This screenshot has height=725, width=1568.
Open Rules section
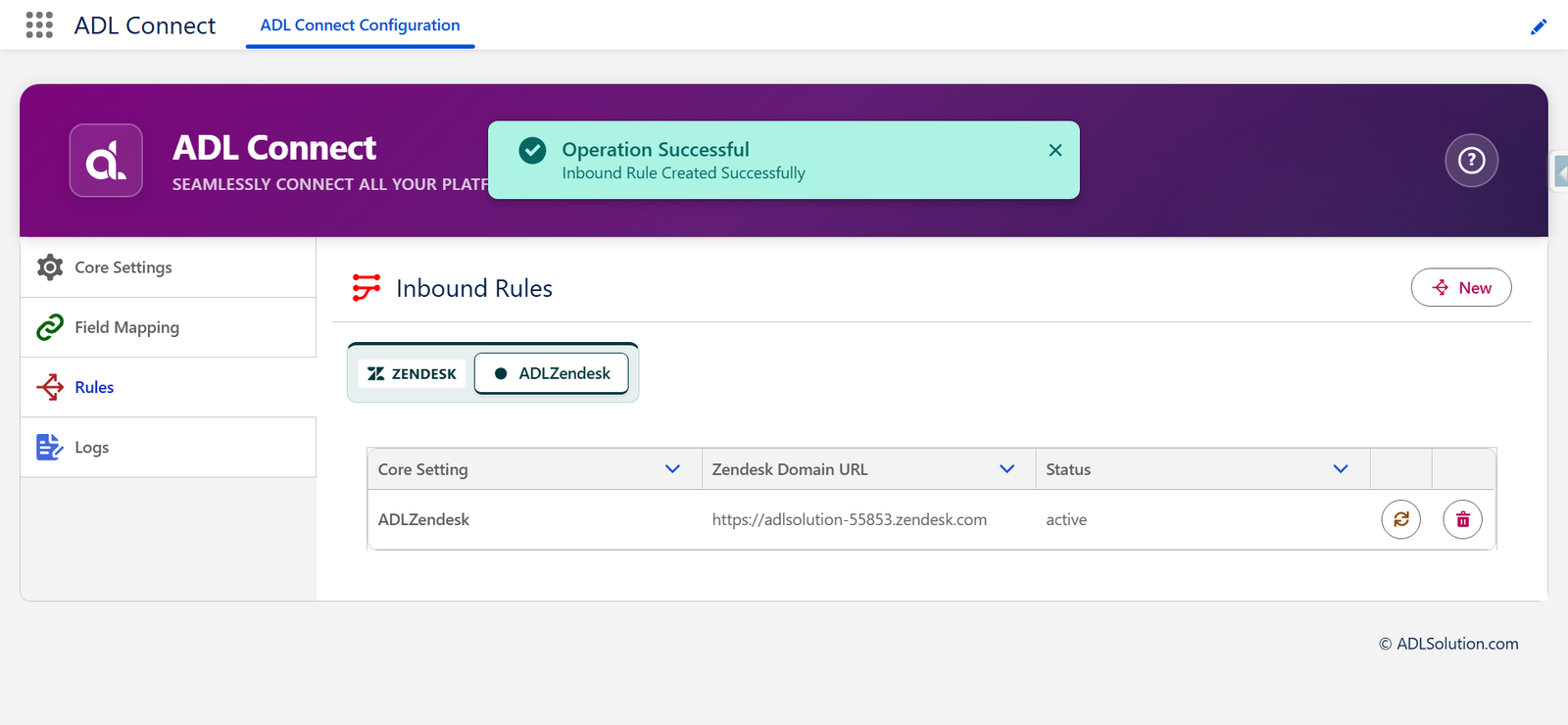coord(168,387)
